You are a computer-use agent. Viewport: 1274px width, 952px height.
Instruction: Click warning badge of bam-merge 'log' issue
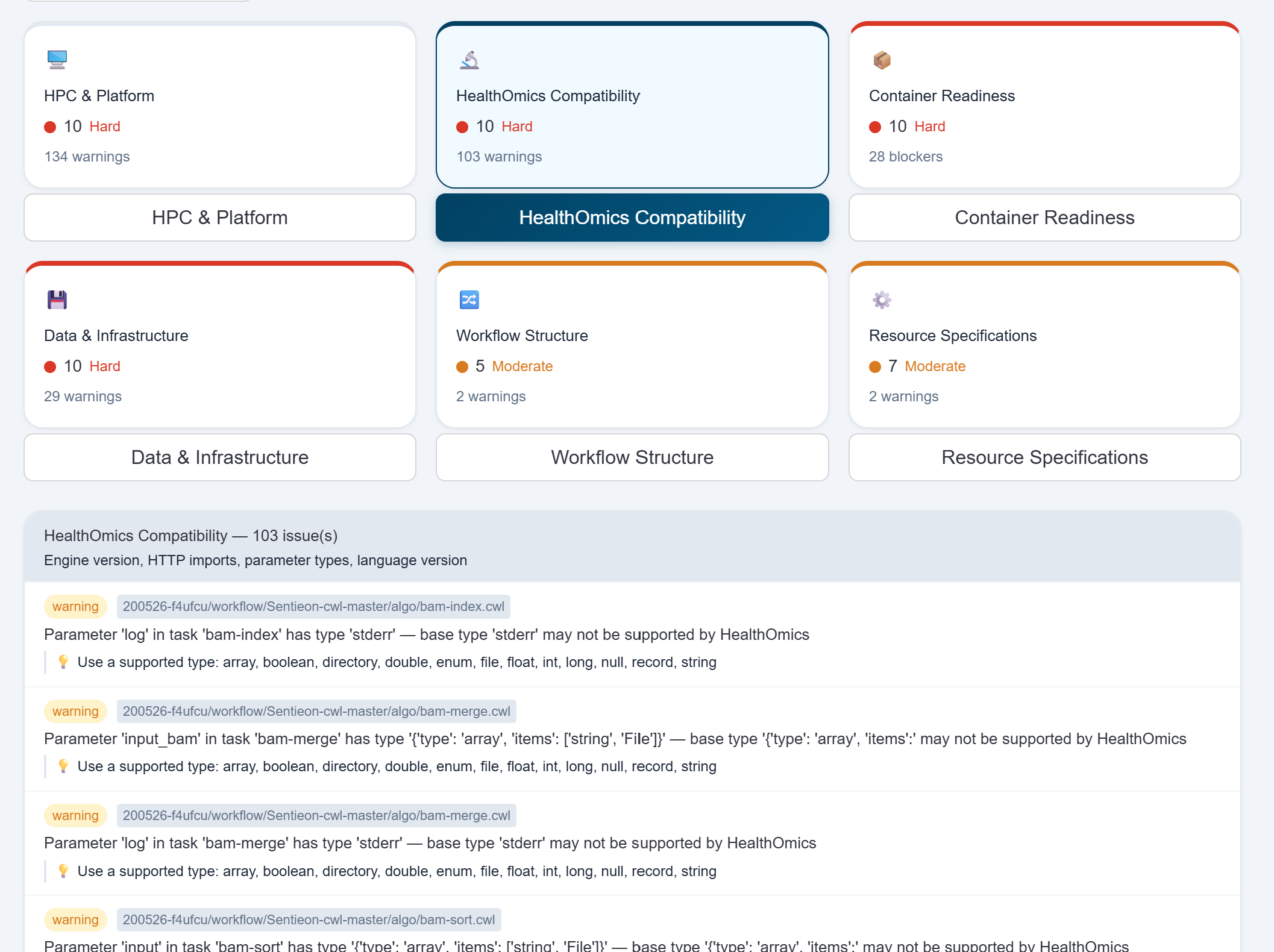75,816
